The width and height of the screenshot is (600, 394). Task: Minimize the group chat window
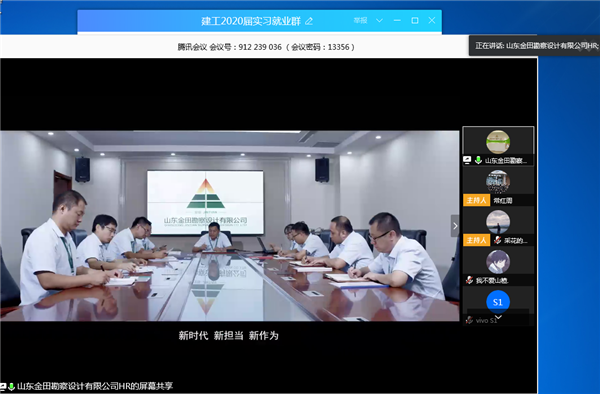point(397,20)
